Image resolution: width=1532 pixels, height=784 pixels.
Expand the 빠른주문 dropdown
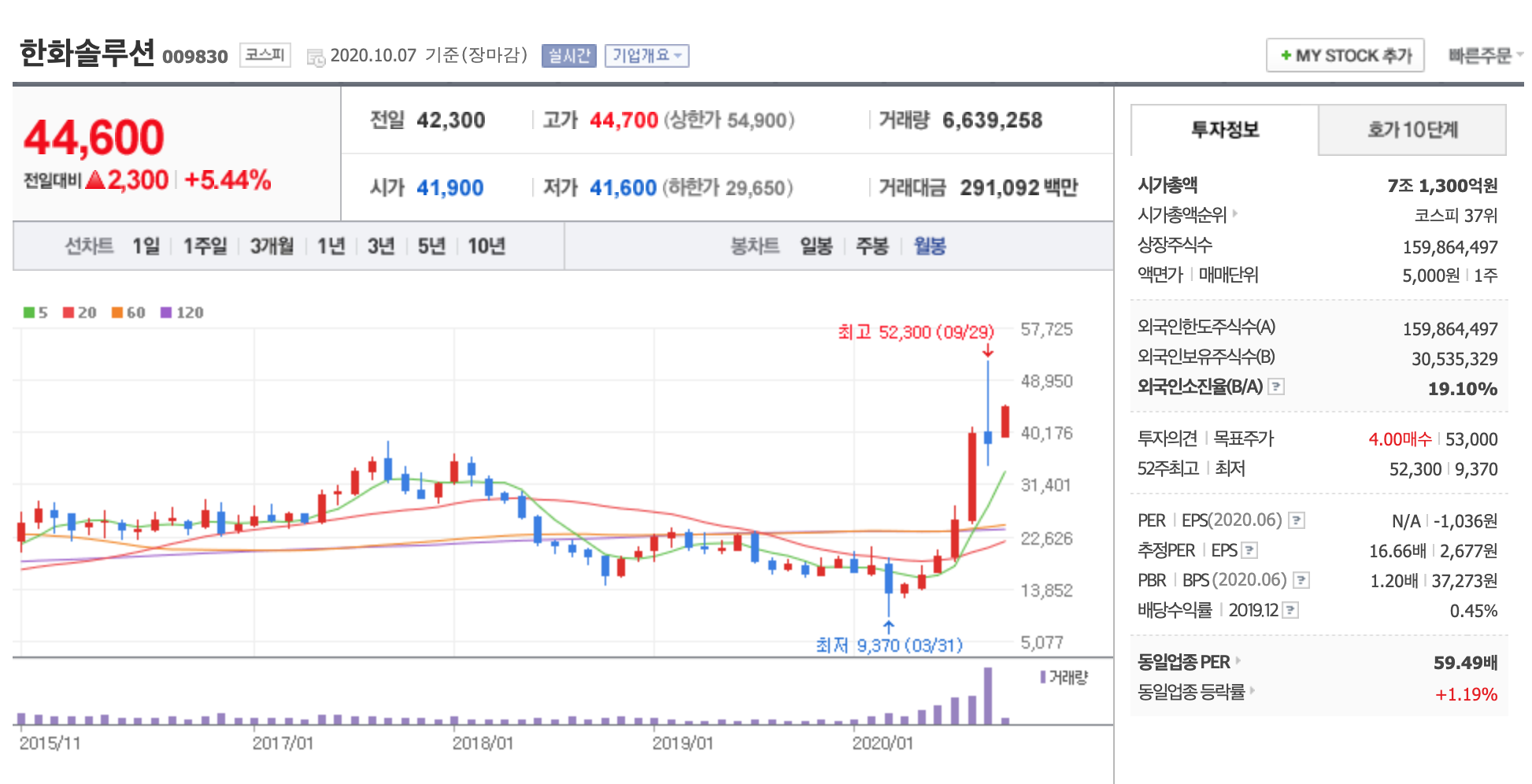(x=1485, y=56)
